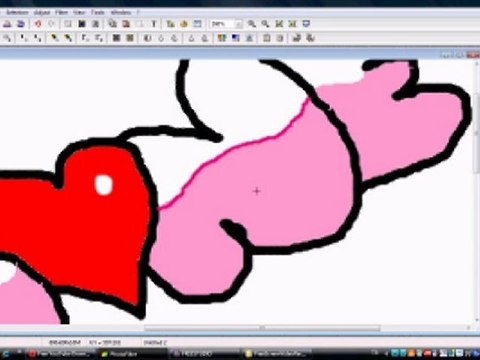Image resolution: width=480 pixels, height=360 pixels.
Task: Click the Redo toolbar icon
Action: [x=51, y=24]
